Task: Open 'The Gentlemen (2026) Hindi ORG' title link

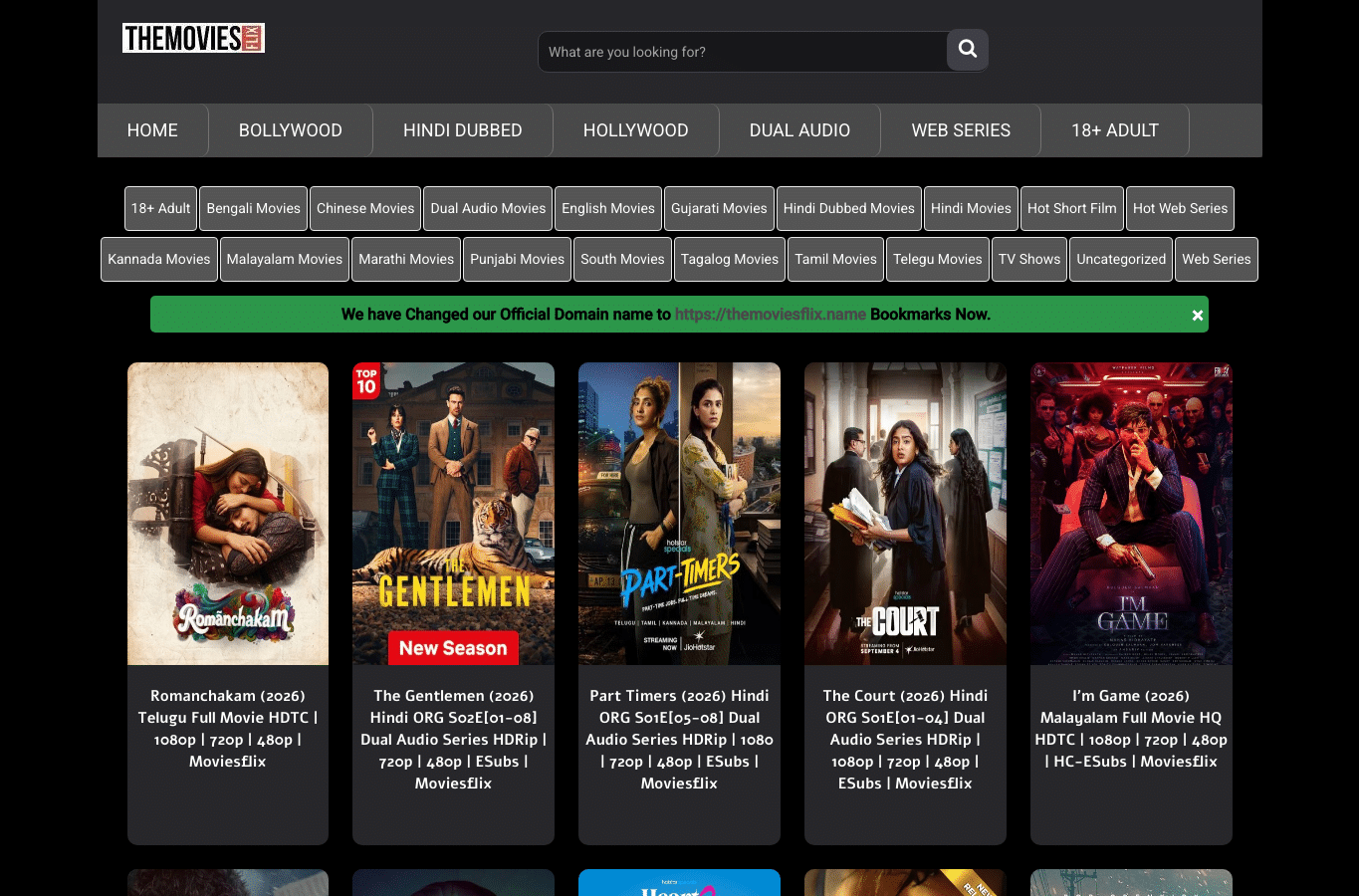Action: coord(453,740)
